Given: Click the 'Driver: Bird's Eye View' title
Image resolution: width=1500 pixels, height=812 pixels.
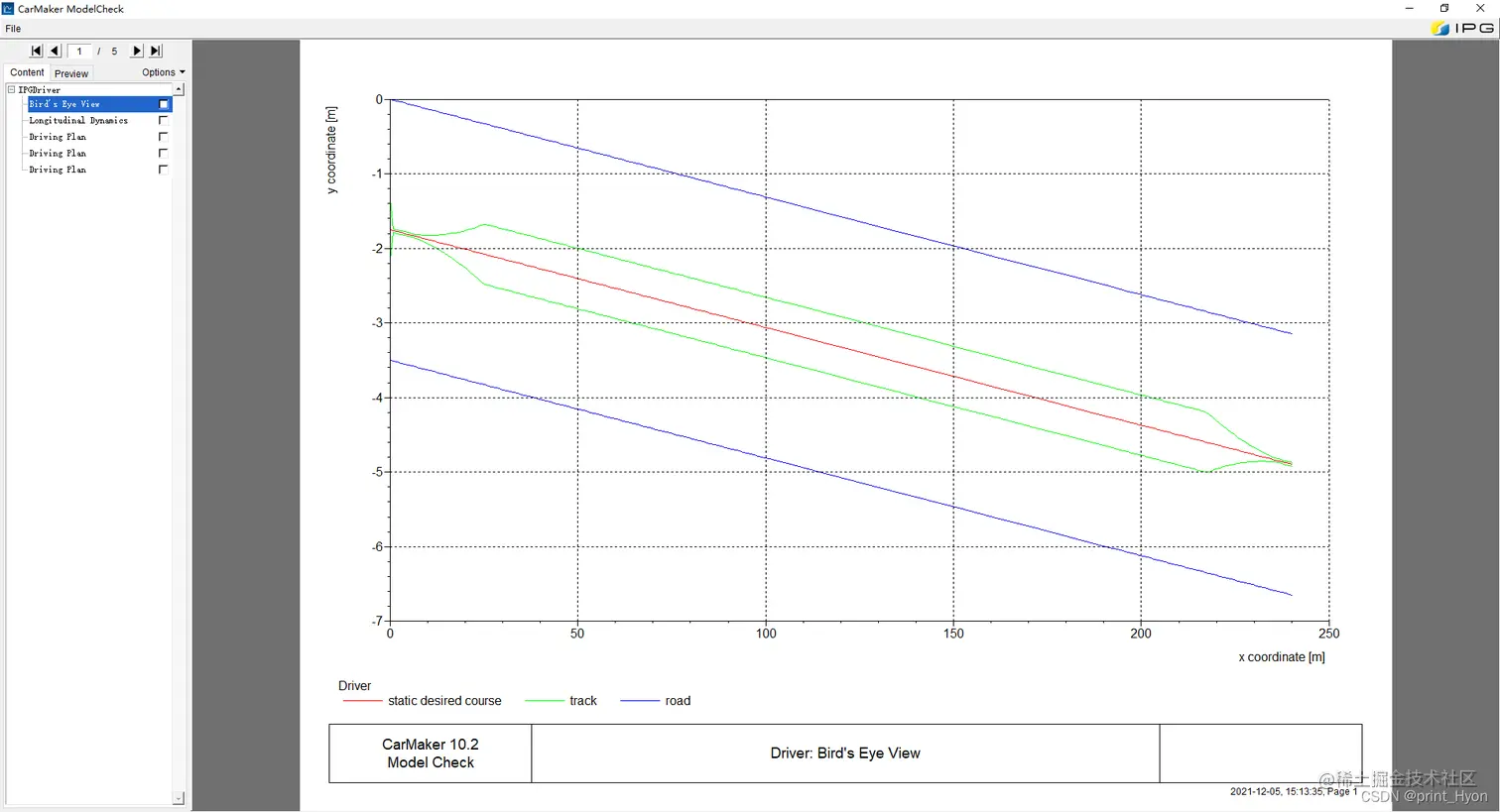Looking at the screenshot, I should [x=845, y=754].
